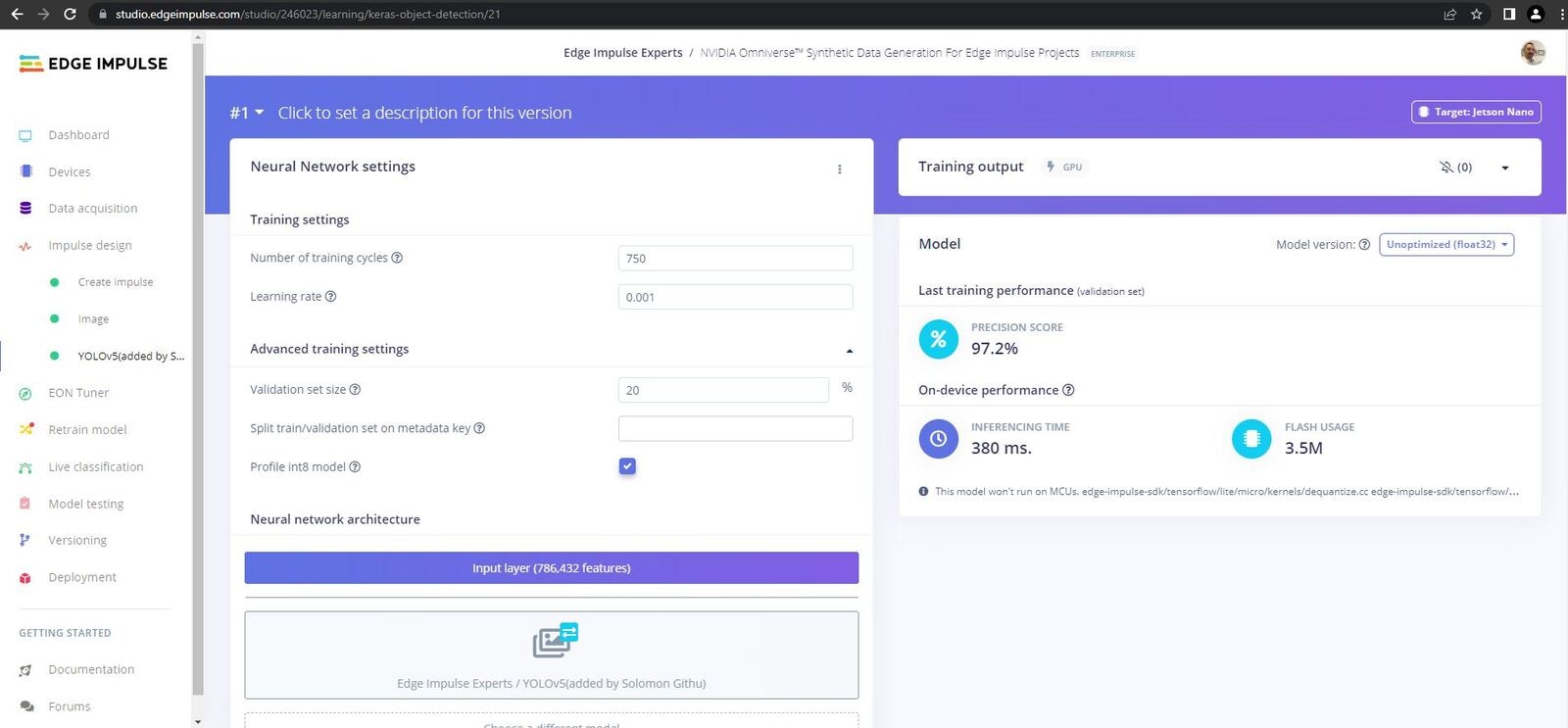
Task: Click the Impulse design pulse icon
Action: click(x=25, y=246)
